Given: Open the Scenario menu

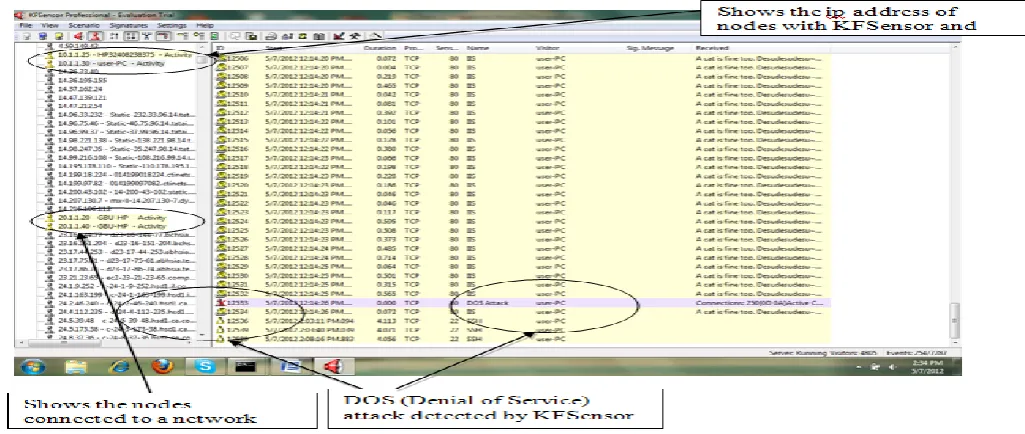Looking at the screenshot, I should (84, 25).
